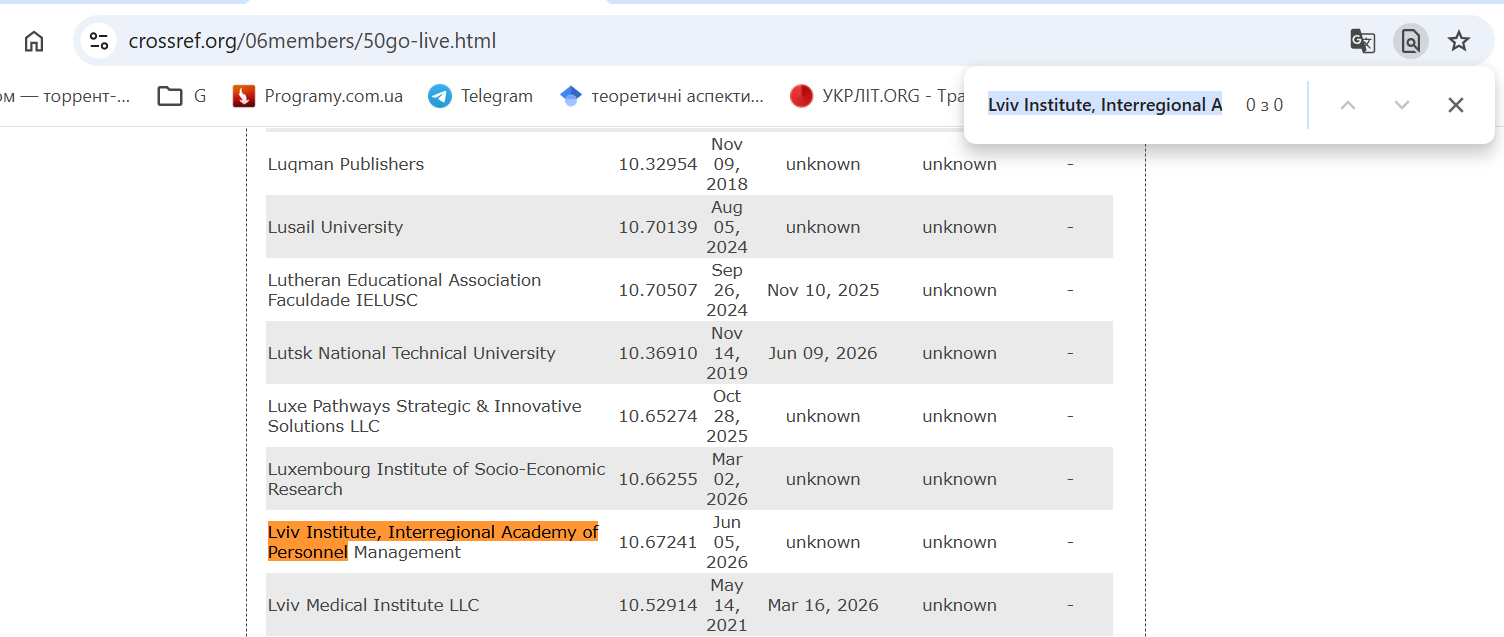Click the Lutsk National Technical University entry
Viewport: 1504px width, 637px height.
click(412, 353)
